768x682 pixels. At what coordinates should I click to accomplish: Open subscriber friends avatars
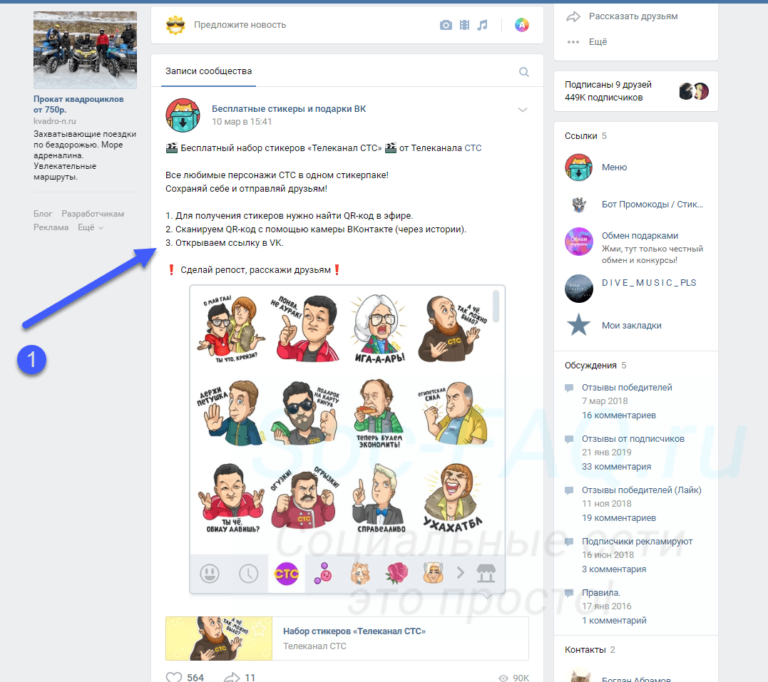[x=694, y=91]
